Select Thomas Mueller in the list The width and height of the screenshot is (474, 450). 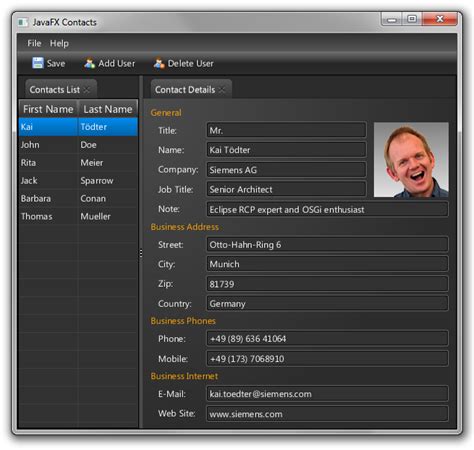pyautogui.click(x=78, y=217)
